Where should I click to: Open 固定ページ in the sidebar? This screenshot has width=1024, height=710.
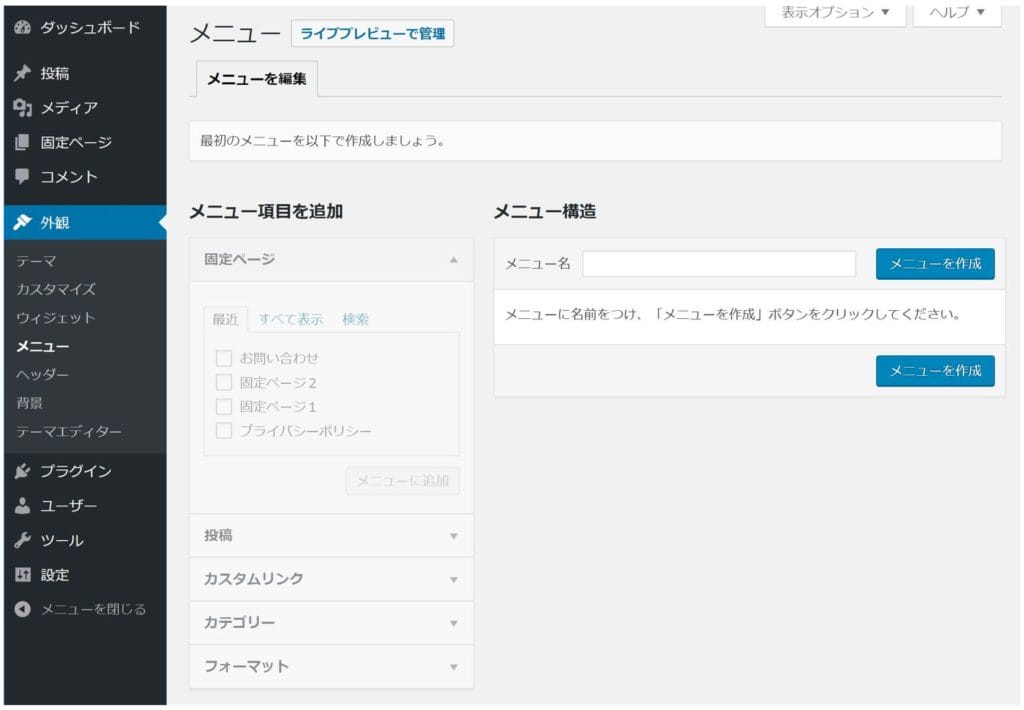pos(76,142)
